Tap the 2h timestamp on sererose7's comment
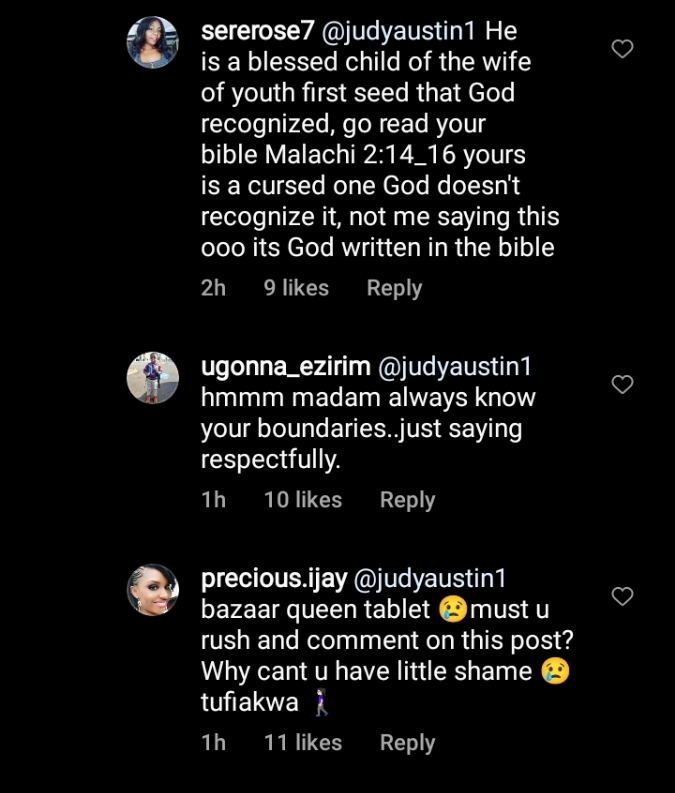 [x=213, y=288]
